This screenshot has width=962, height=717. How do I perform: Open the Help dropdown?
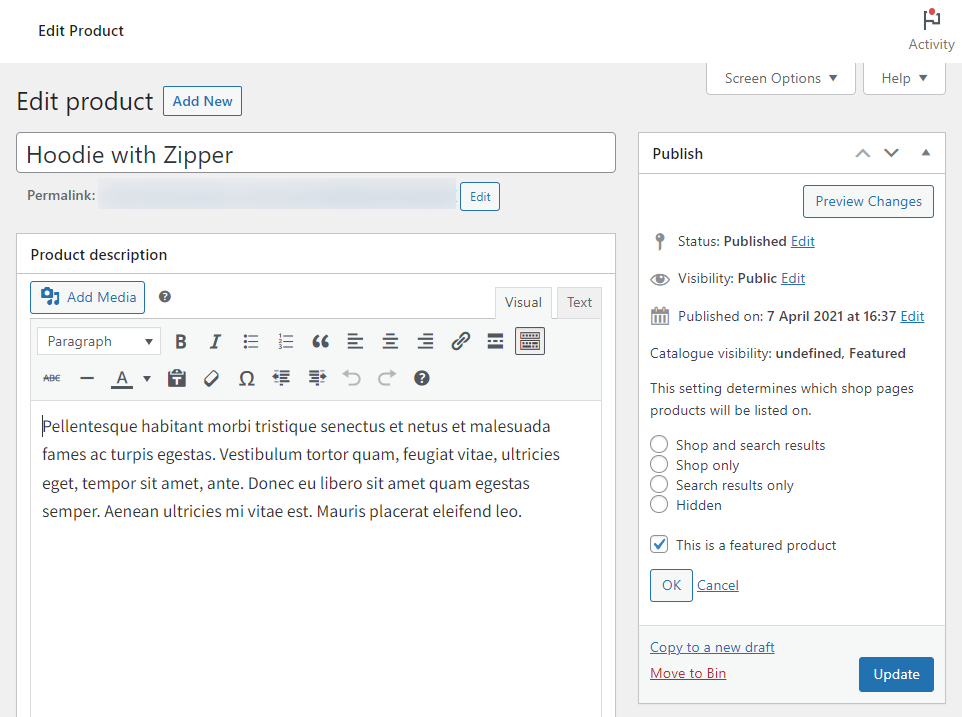[903, 77]
